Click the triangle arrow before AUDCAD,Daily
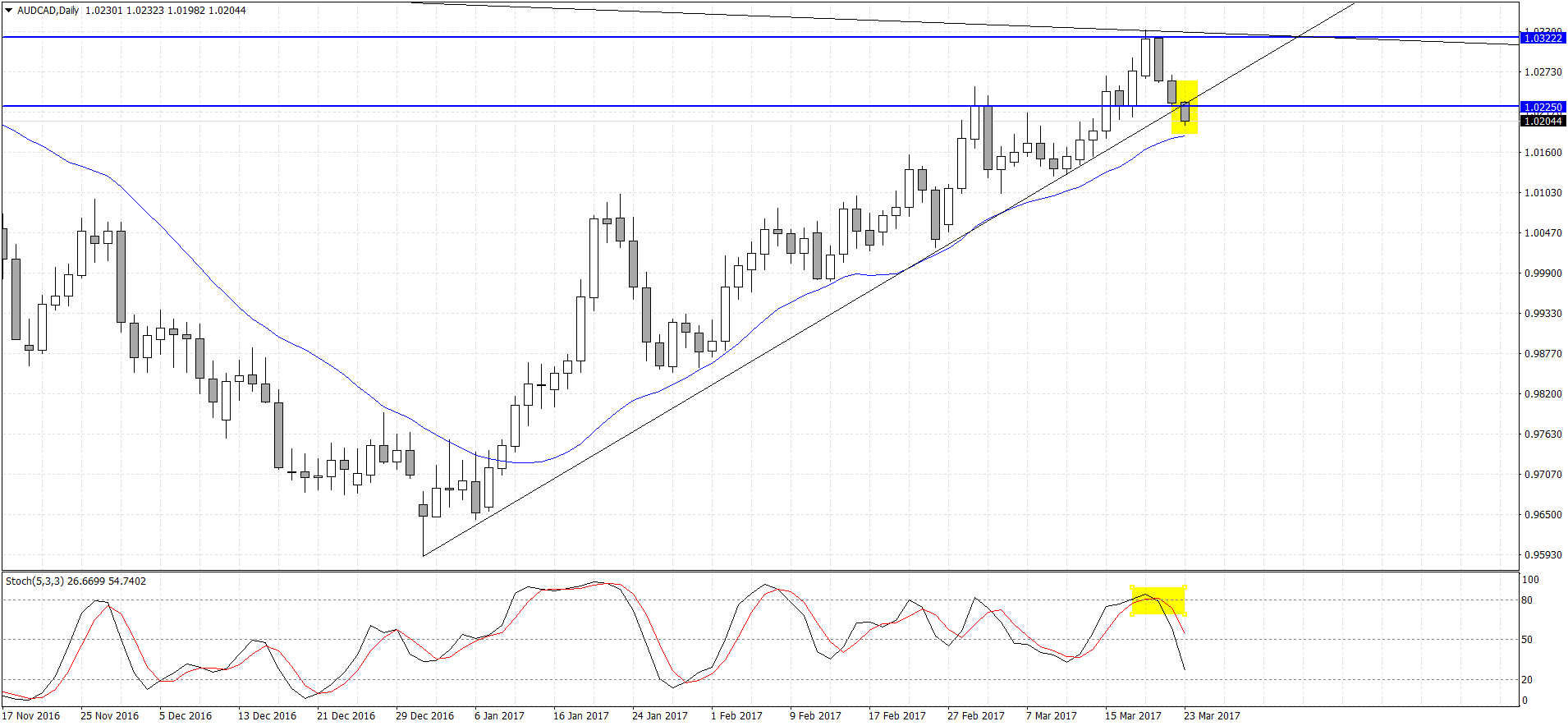This screenshot has width=1568, height=726. click(x=9, y=11)
